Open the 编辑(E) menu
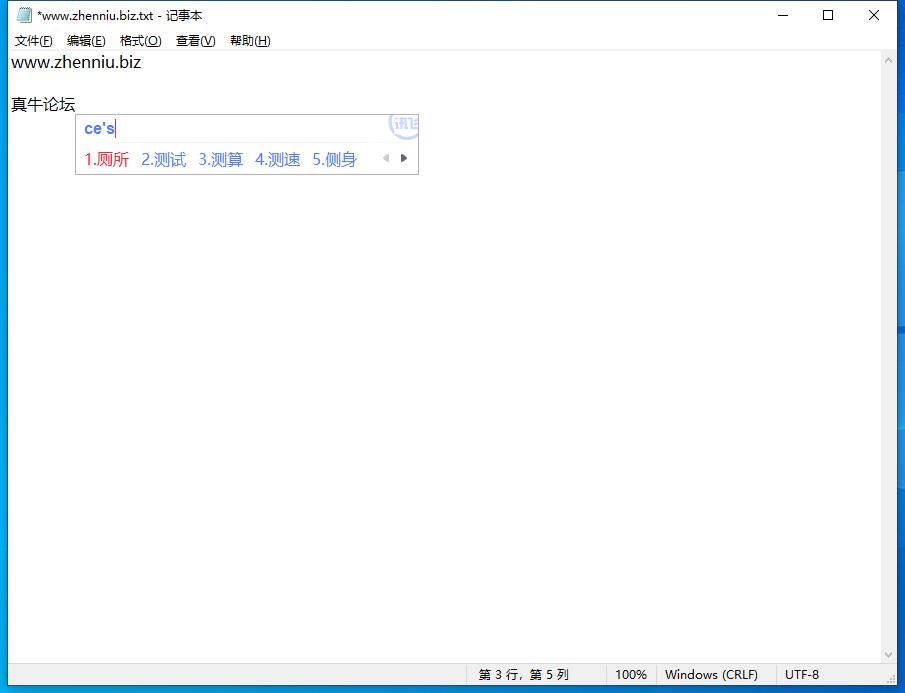 coord(86,41)
